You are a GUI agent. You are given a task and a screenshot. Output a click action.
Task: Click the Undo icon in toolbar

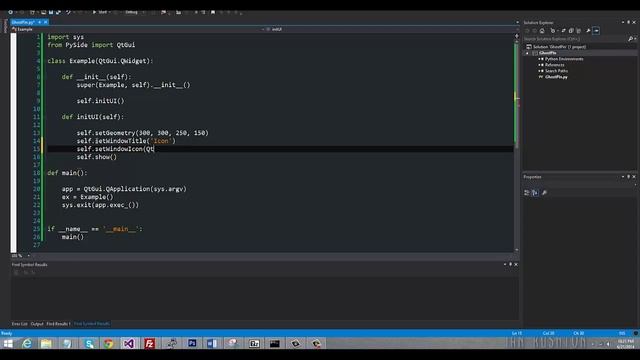point(68,12)
